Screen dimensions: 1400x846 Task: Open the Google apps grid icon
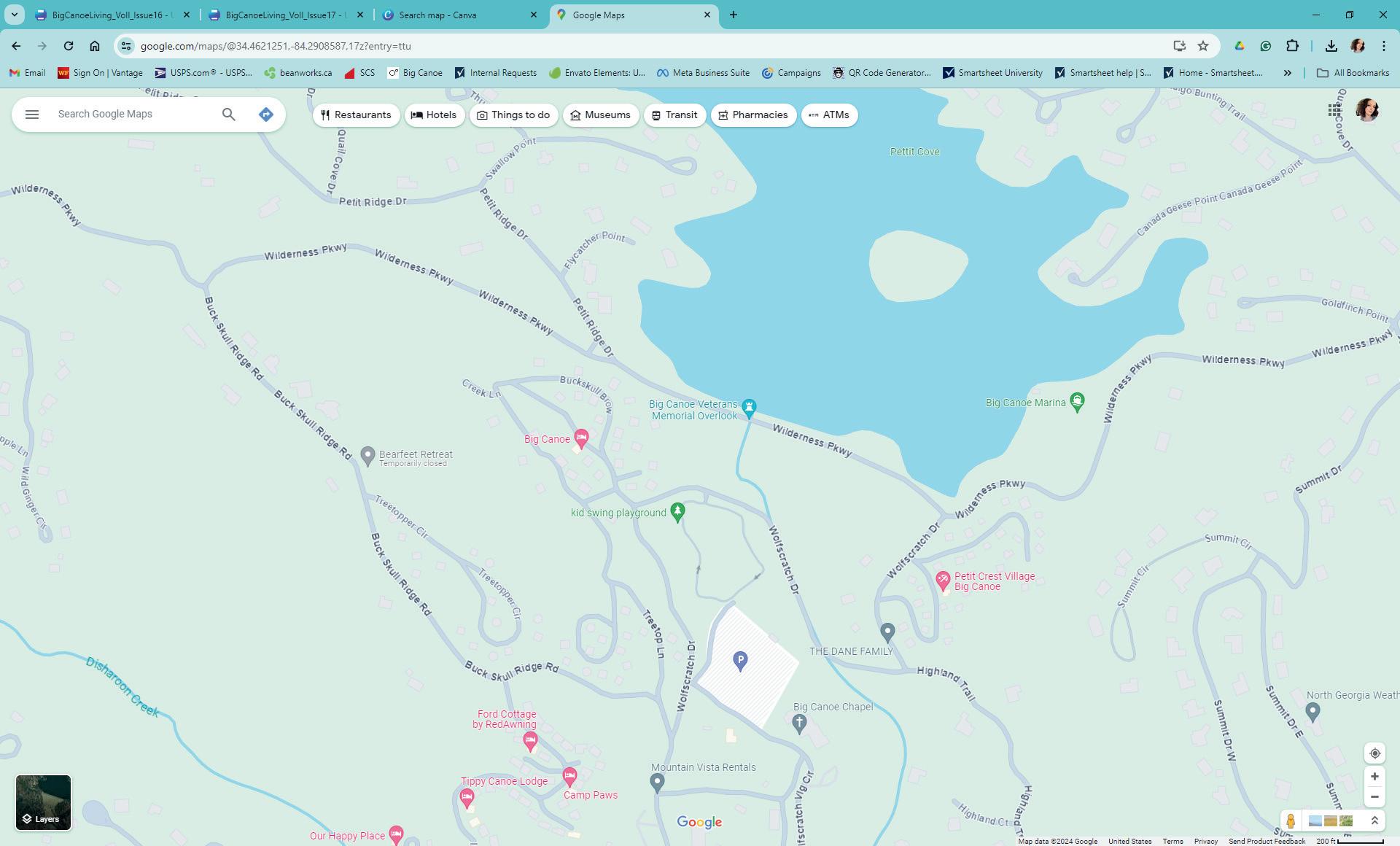pos(1334,110)
